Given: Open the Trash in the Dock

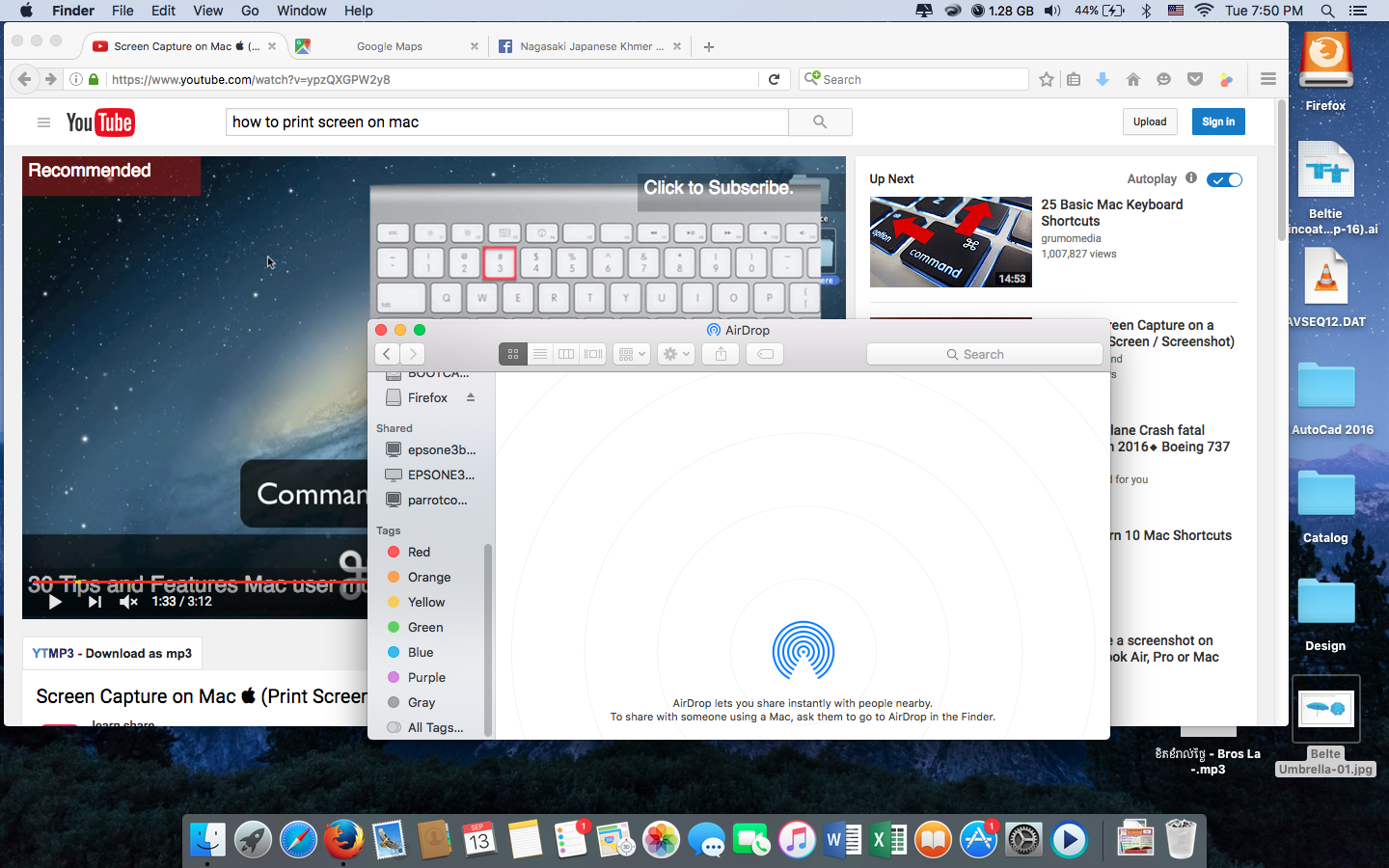Looking at the screenshot, I should tap(1181, 840).
